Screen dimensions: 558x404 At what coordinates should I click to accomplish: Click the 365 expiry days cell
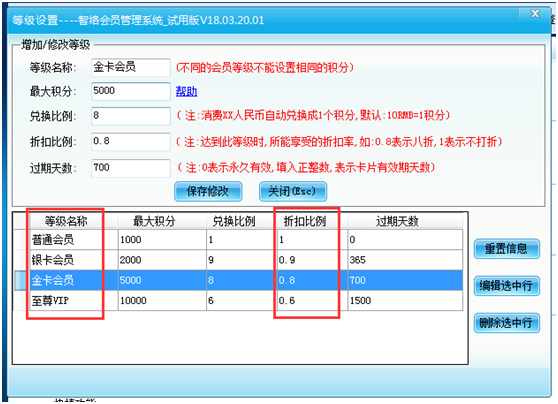[x=405, y=260]
